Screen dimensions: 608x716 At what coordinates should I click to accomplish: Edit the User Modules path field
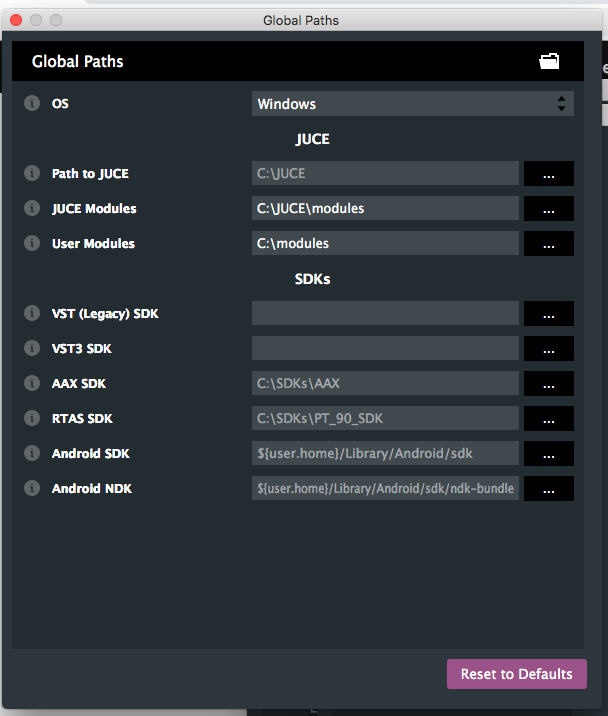coord(385,243)
